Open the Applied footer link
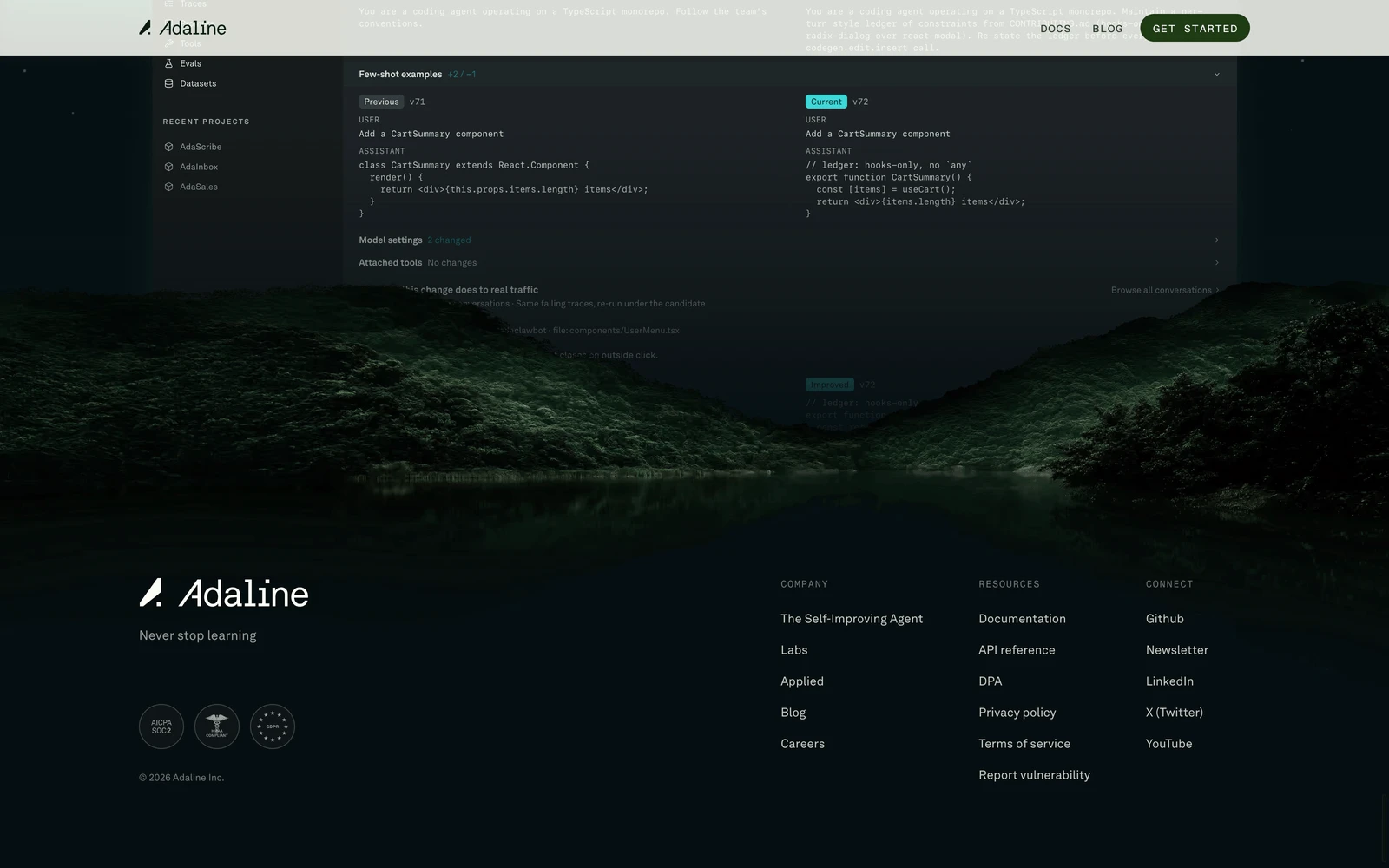This screenshot has height=868, width=1389. (x=802, y=681)
